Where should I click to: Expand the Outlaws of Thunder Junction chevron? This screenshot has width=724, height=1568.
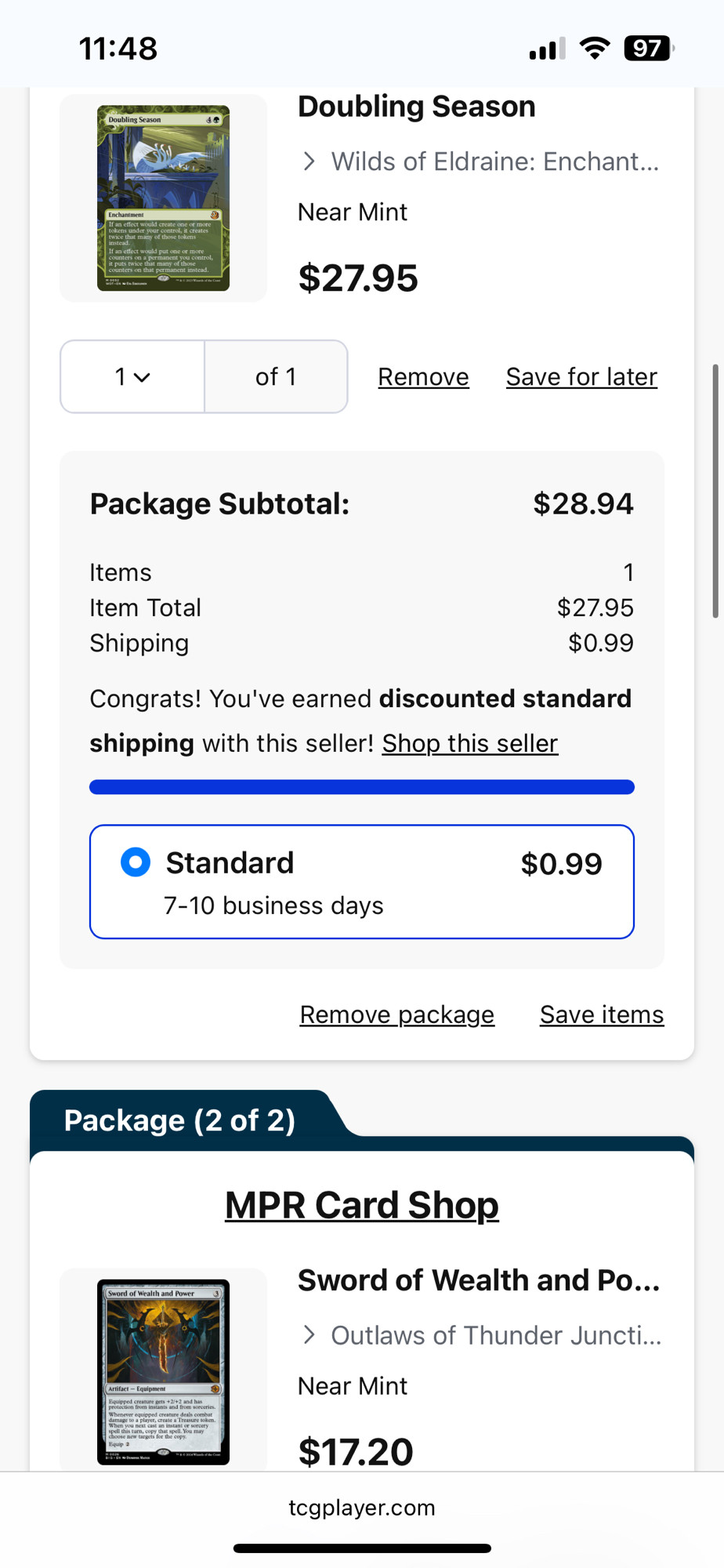coord(310,1335)
